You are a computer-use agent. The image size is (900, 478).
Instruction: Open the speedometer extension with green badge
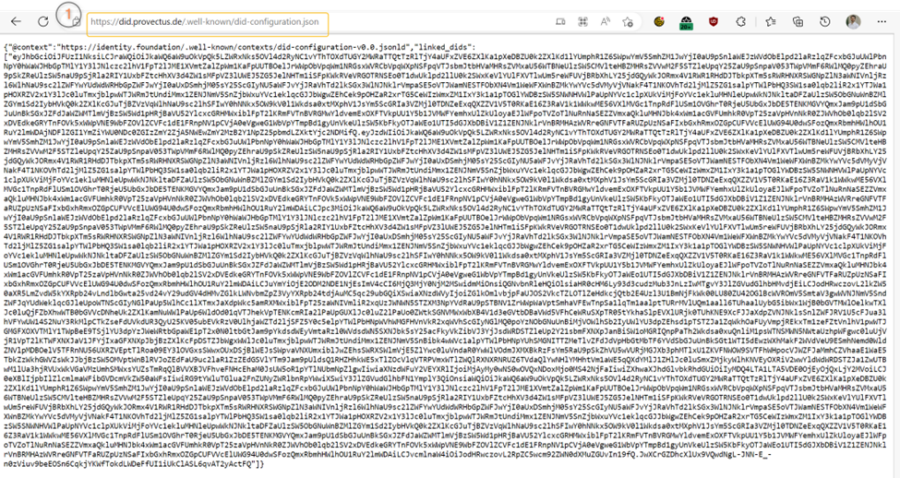[x=685, y=21]
